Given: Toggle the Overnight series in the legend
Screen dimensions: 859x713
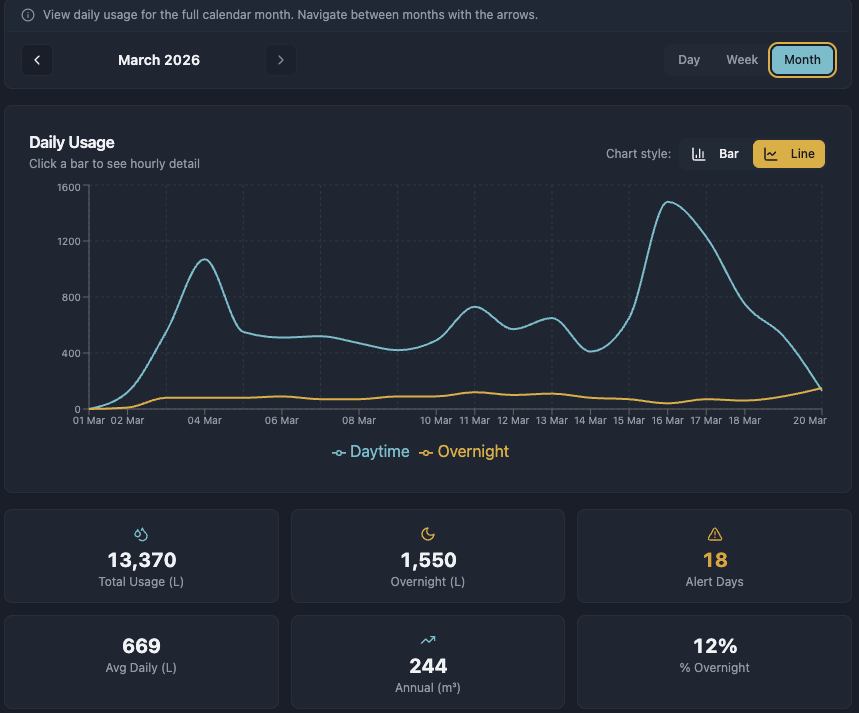Looking at the screenshot, I should 464,452.
